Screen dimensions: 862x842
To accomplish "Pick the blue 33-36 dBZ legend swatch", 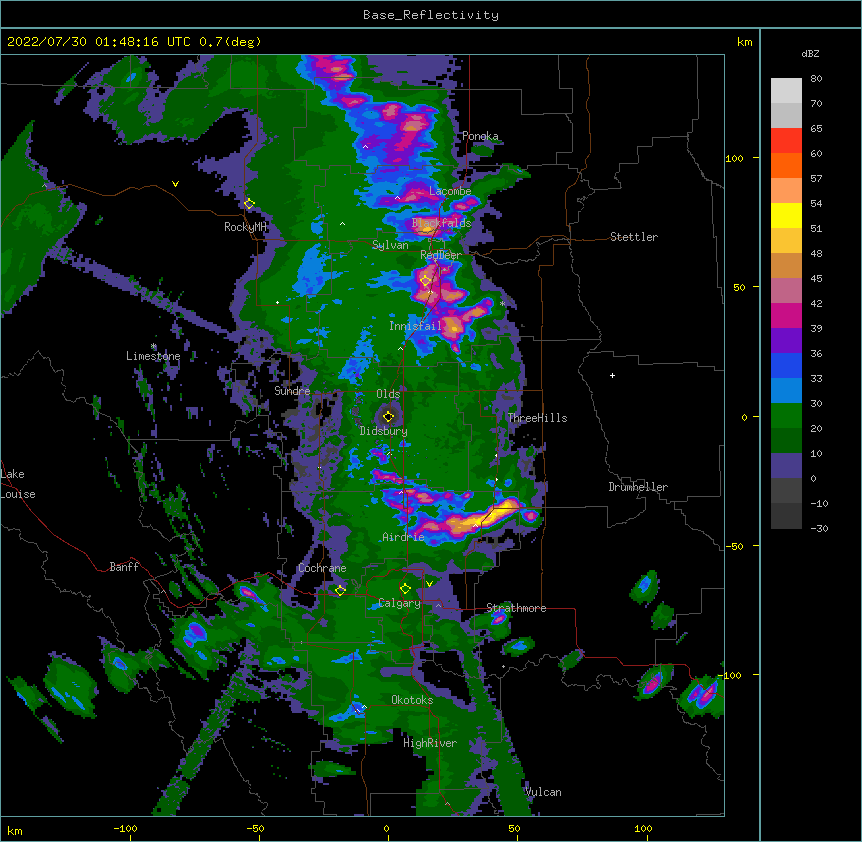I will (x=786, y=365).
